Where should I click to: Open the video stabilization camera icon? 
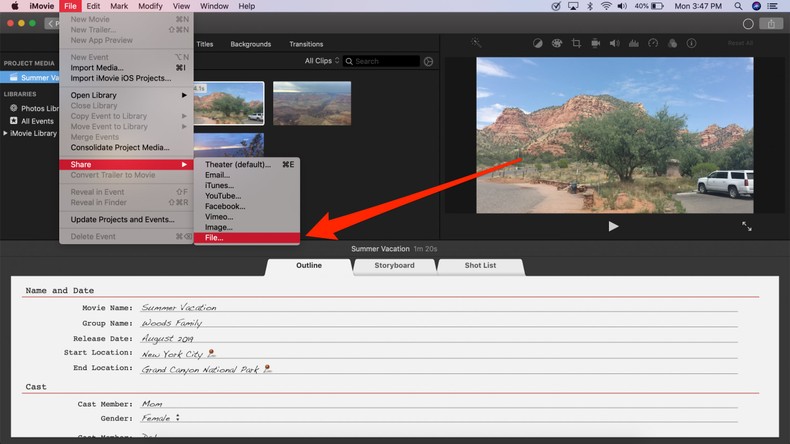pos(595,43)
